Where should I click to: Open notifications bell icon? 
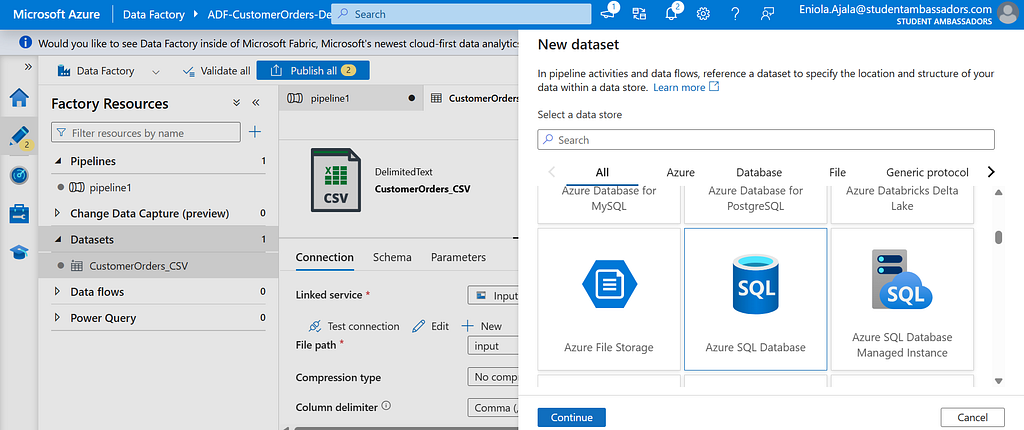[x=671, y=14]
